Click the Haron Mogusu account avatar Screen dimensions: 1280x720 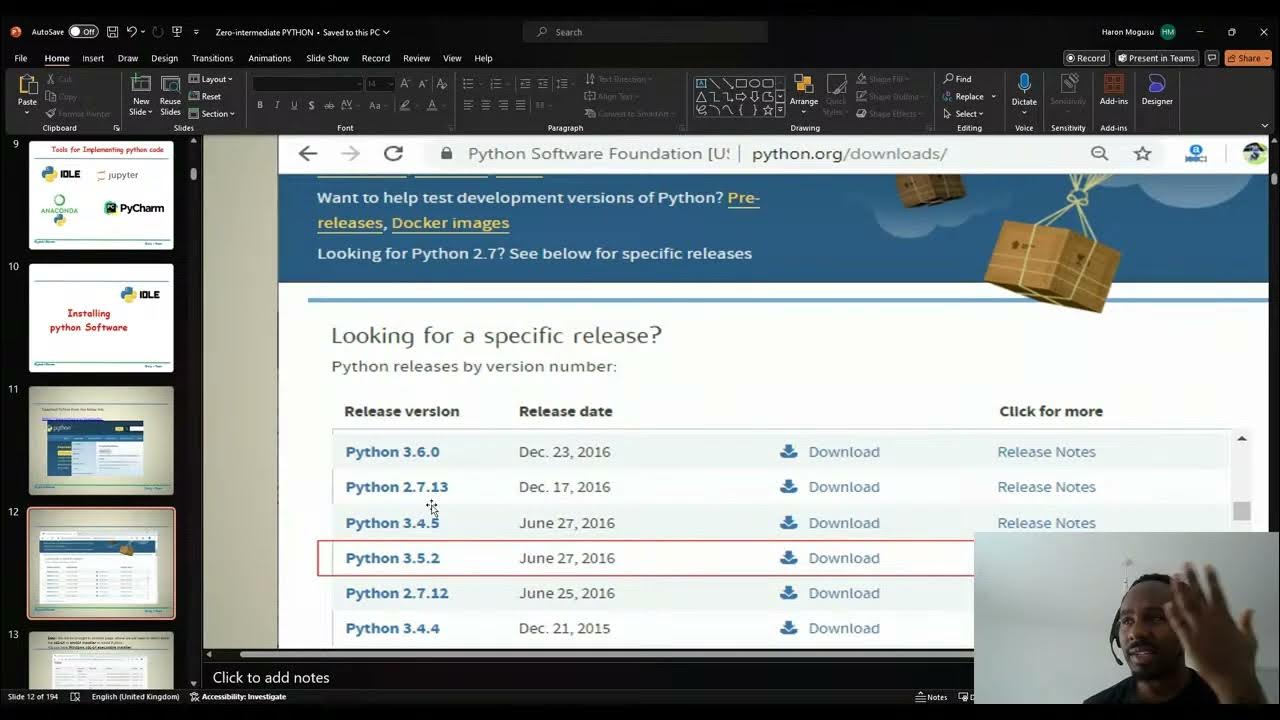1168,32
